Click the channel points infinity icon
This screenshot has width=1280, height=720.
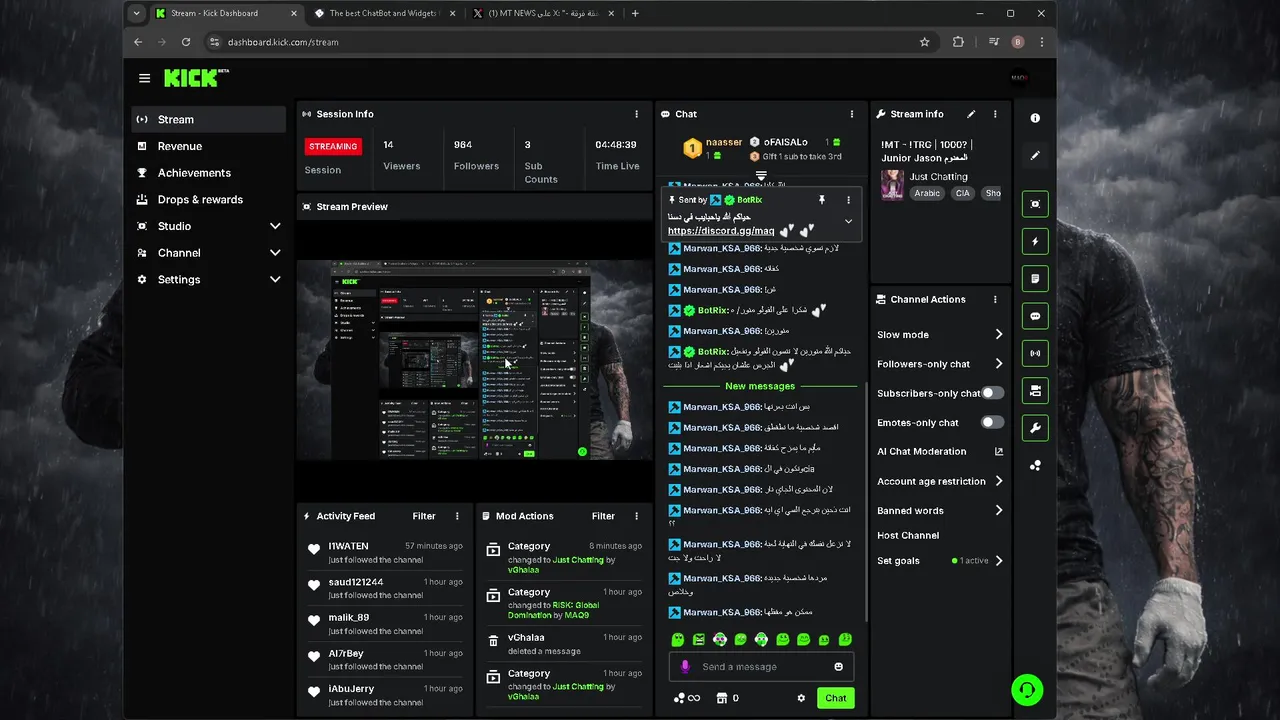coord(687,698)
